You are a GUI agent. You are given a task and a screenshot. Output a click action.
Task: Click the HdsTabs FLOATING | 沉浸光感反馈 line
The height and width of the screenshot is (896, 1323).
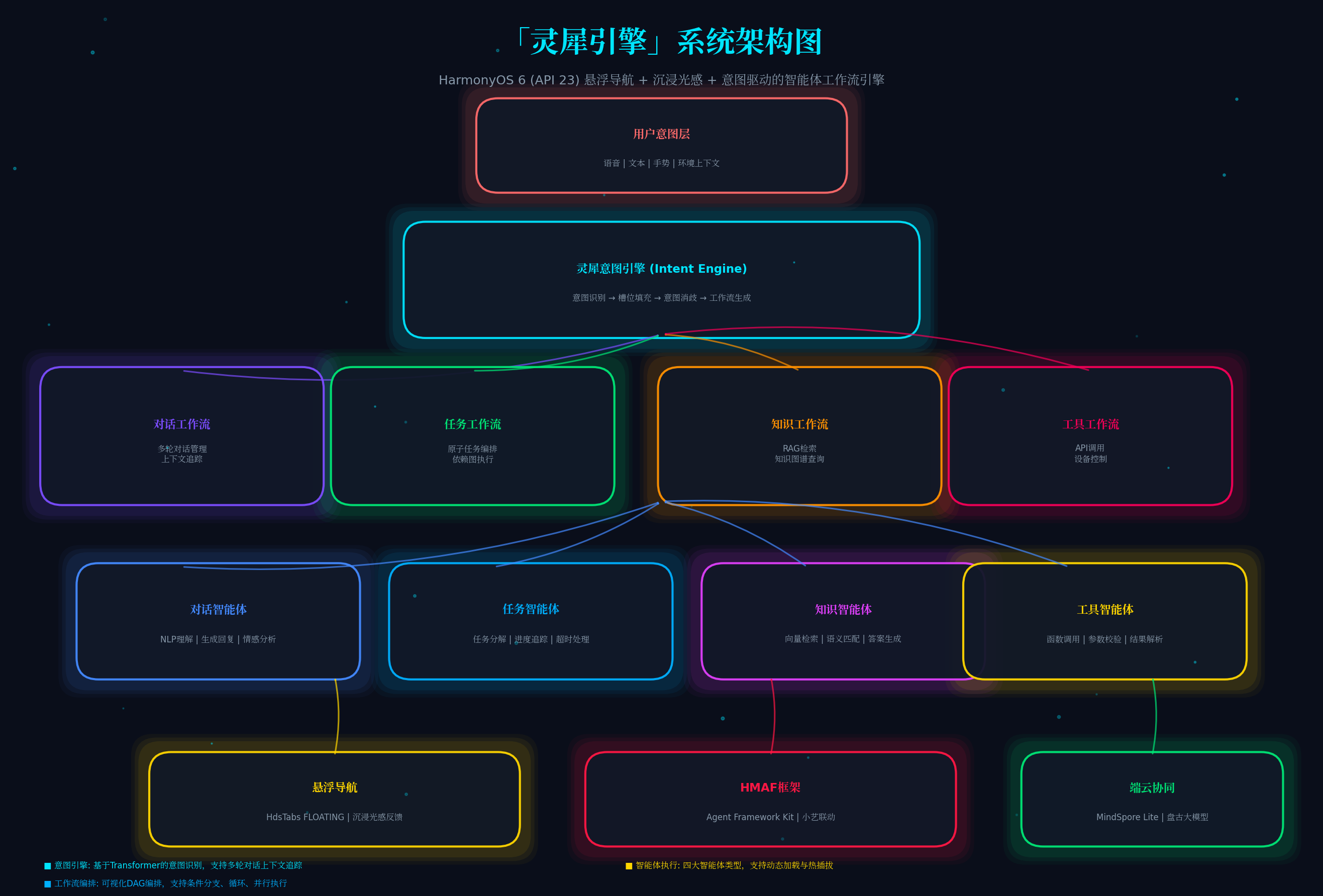coord(334,817)
